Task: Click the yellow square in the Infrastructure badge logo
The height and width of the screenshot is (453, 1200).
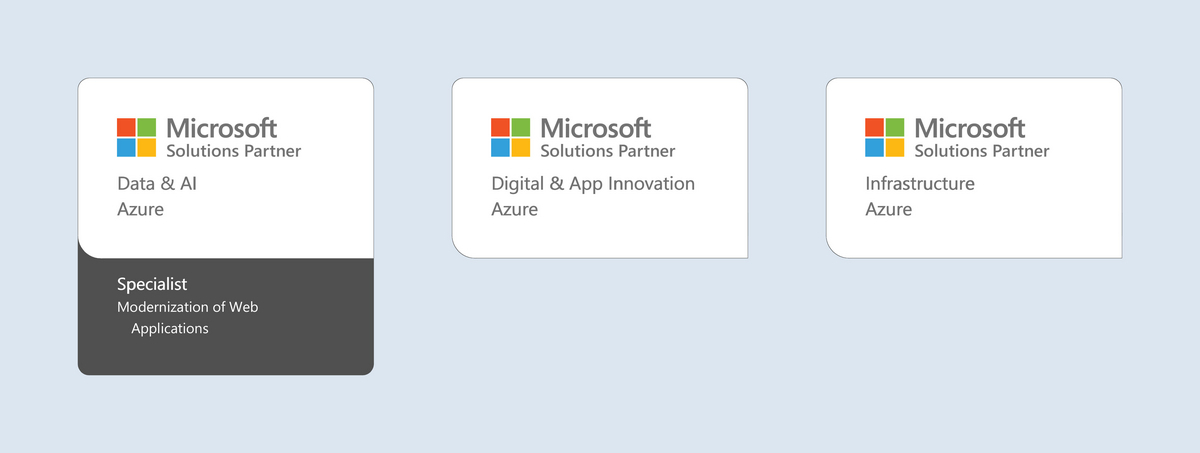Action: tap(895, 148)
